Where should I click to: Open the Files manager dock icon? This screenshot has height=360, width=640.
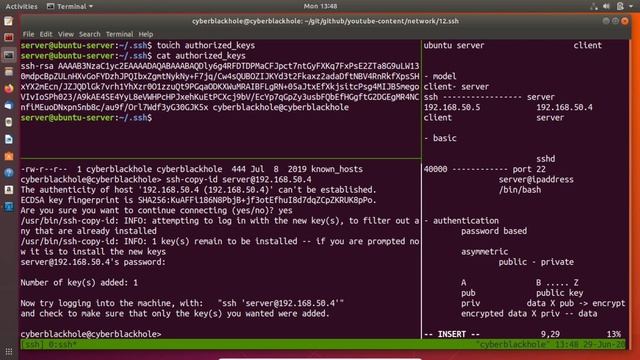(9, 72)
